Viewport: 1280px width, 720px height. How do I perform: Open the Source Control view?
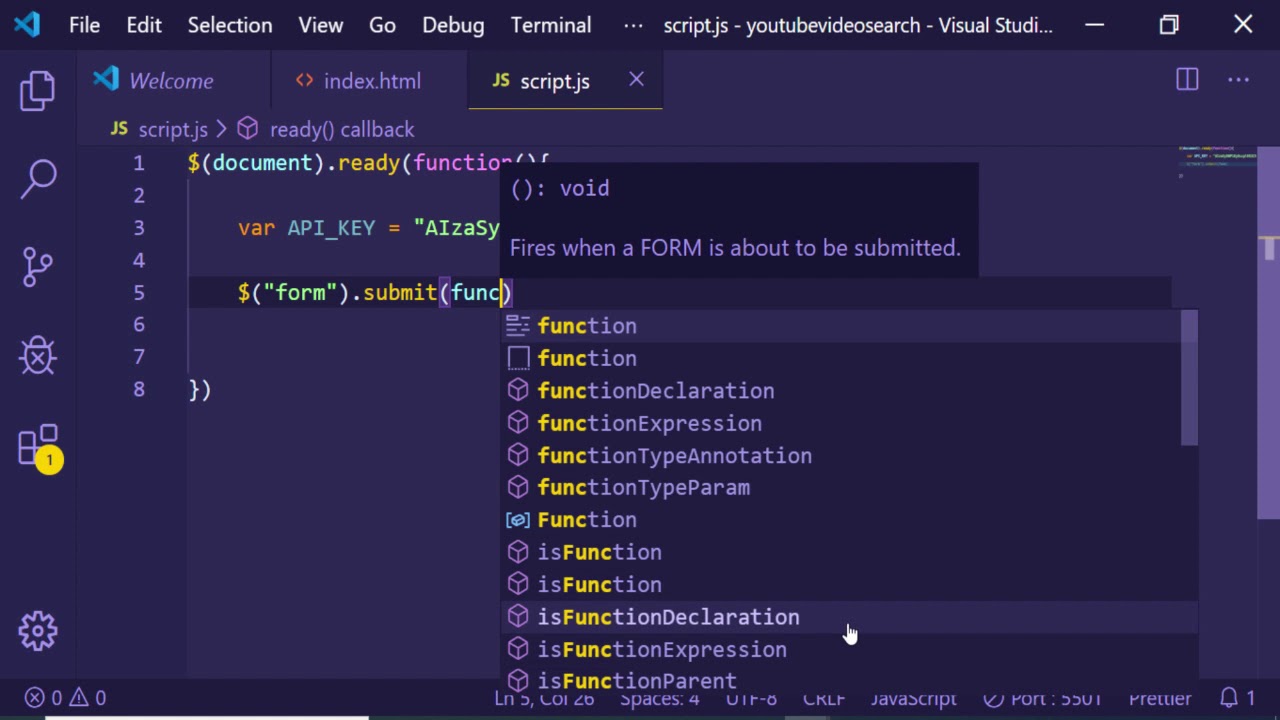(38, 267)
